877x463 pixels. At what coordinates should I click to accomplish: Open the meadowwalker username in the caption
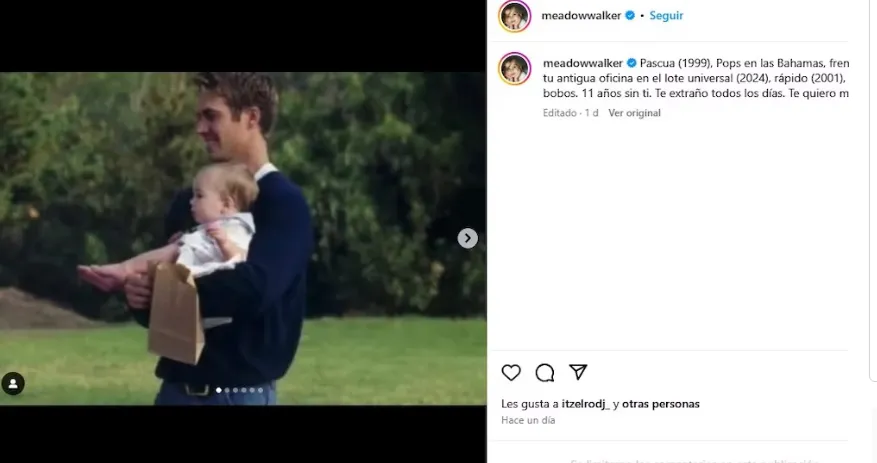[583, 63]
